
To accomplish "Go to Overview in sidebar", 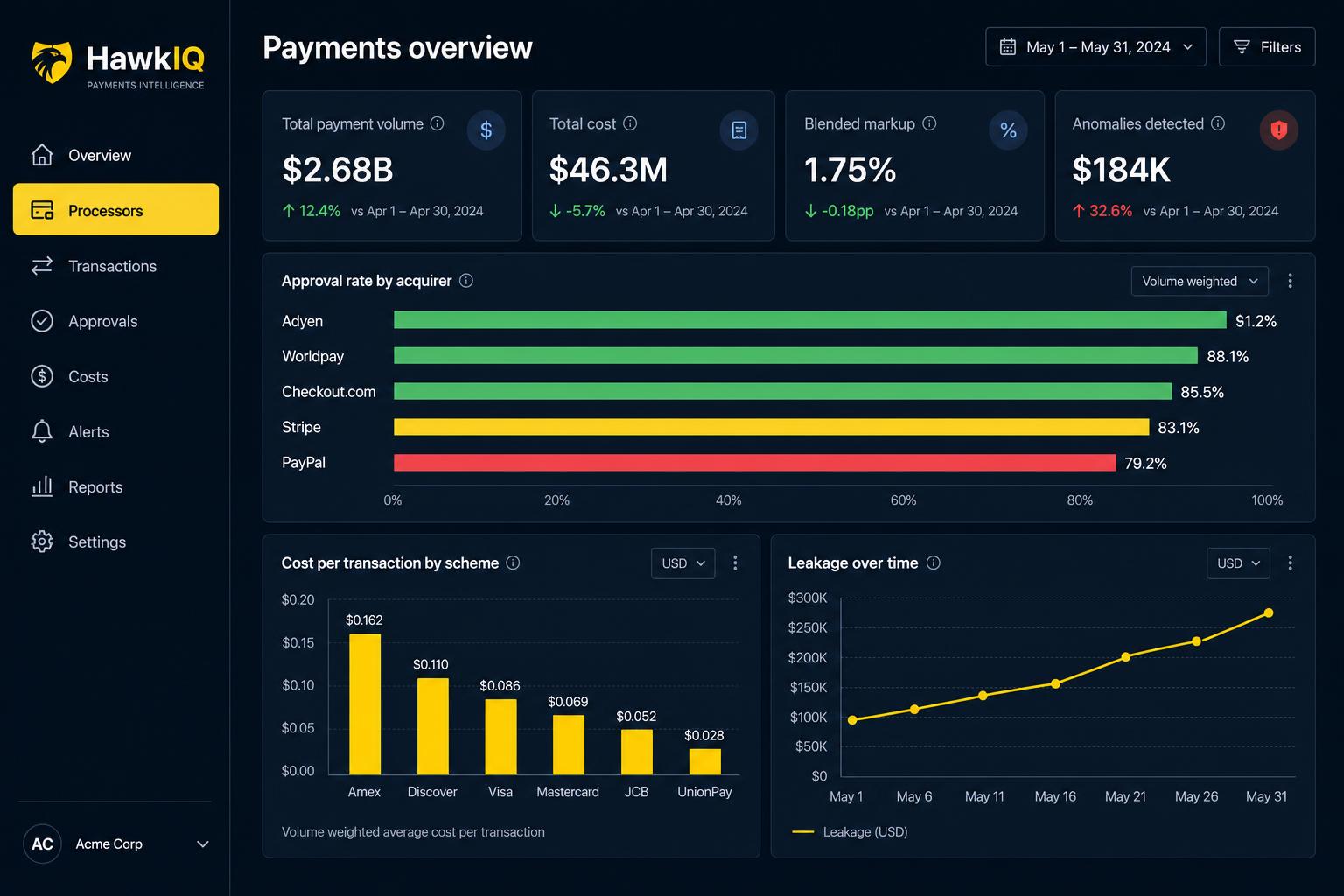I will click(x=115, y=155).
